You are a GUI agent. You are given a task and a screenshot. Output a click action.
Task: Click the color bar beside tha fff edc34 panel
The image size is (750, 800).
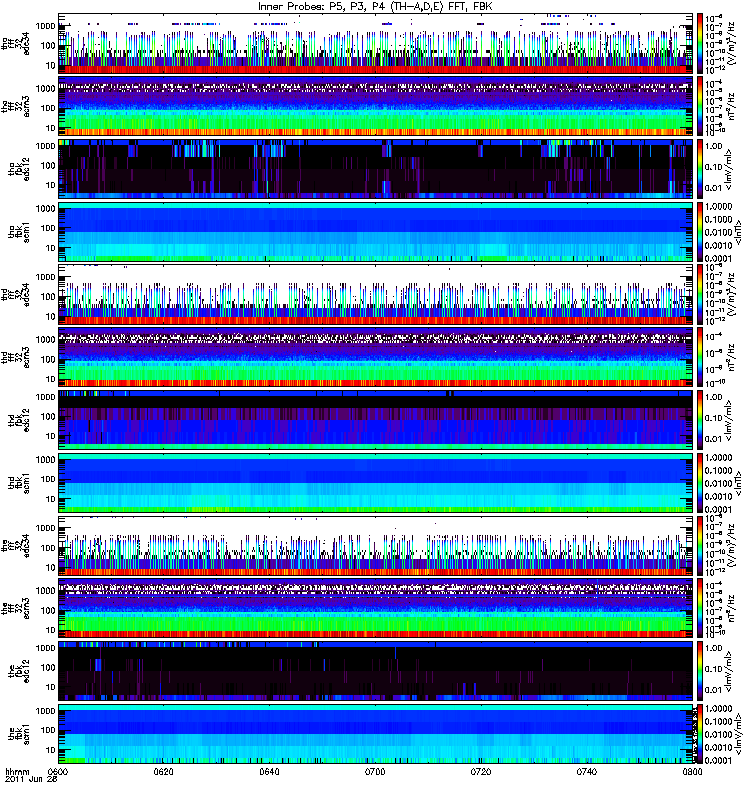pyautogui.click(x=699, y=43)
